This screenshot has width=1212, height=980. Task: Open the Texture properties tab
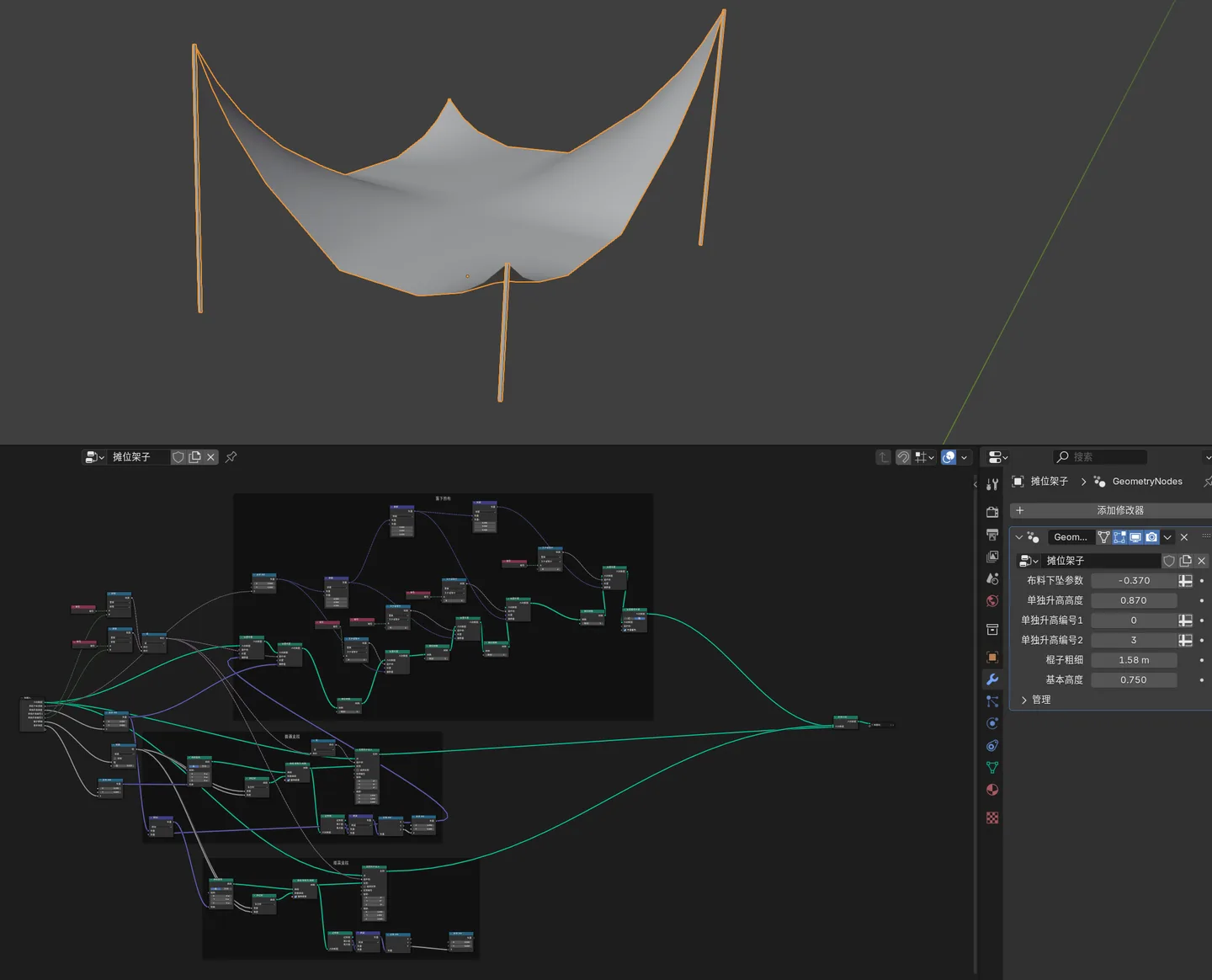point(992,818)
